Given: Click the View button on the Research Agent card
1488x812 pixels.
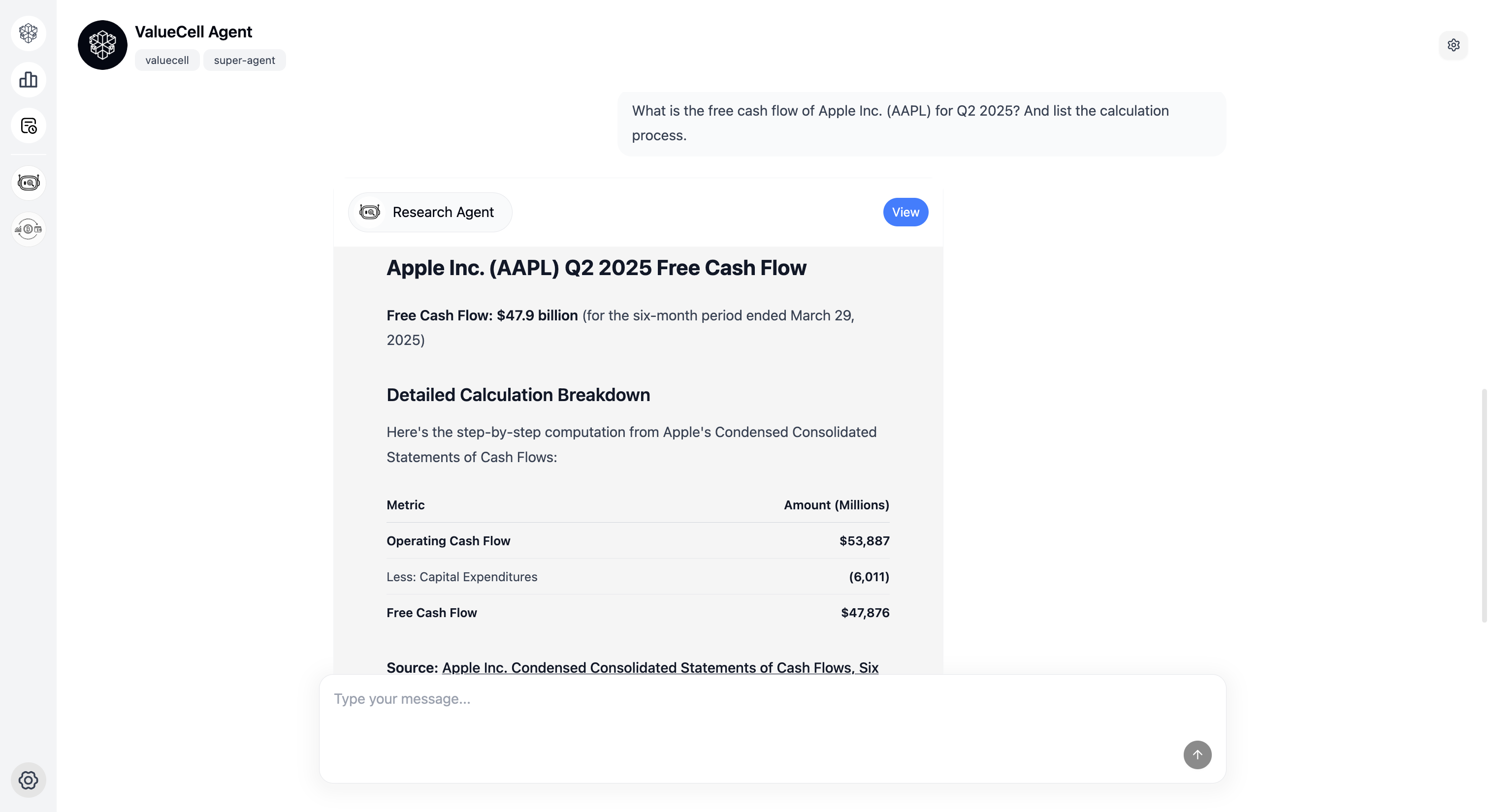Looking at the screenshot, I should pyautogui.click(x=905, y=212).
